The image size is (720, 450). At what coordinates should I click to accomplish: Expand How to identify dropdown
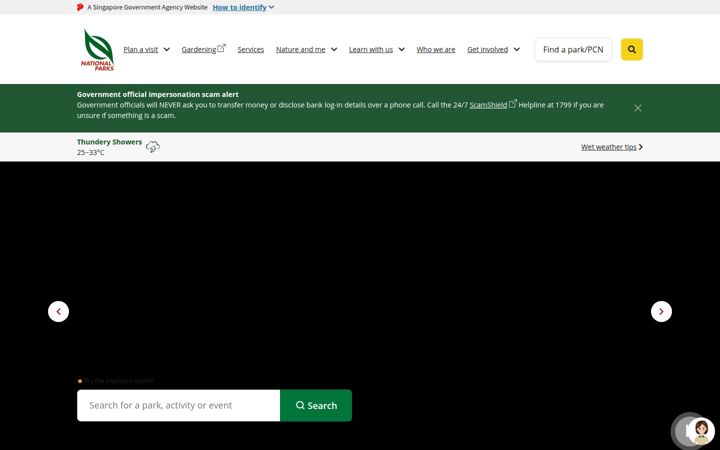click(x=243, y=7)
